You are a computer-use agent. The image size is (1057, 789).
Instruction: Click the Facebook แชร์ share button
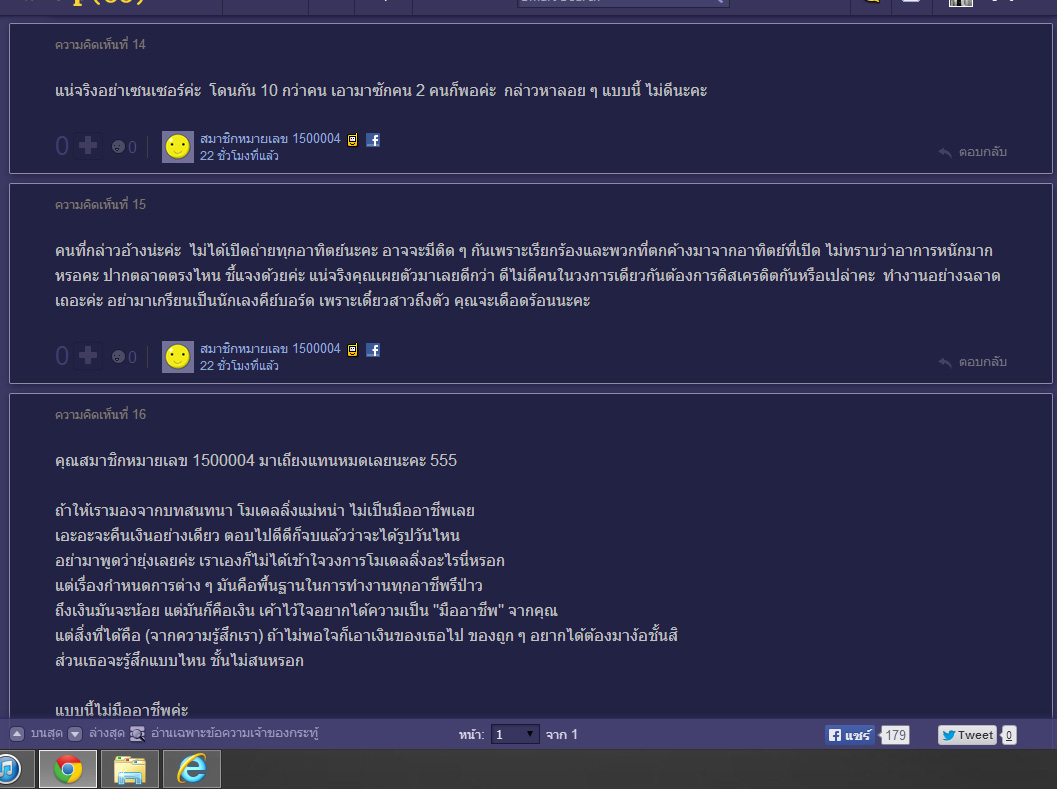click(x=849, y=735)
